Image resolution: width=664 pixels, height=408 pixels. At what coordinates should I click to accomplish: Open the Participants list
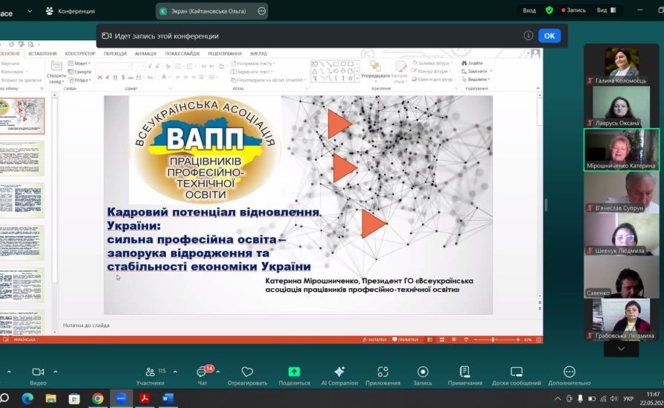tap(150, 372)
